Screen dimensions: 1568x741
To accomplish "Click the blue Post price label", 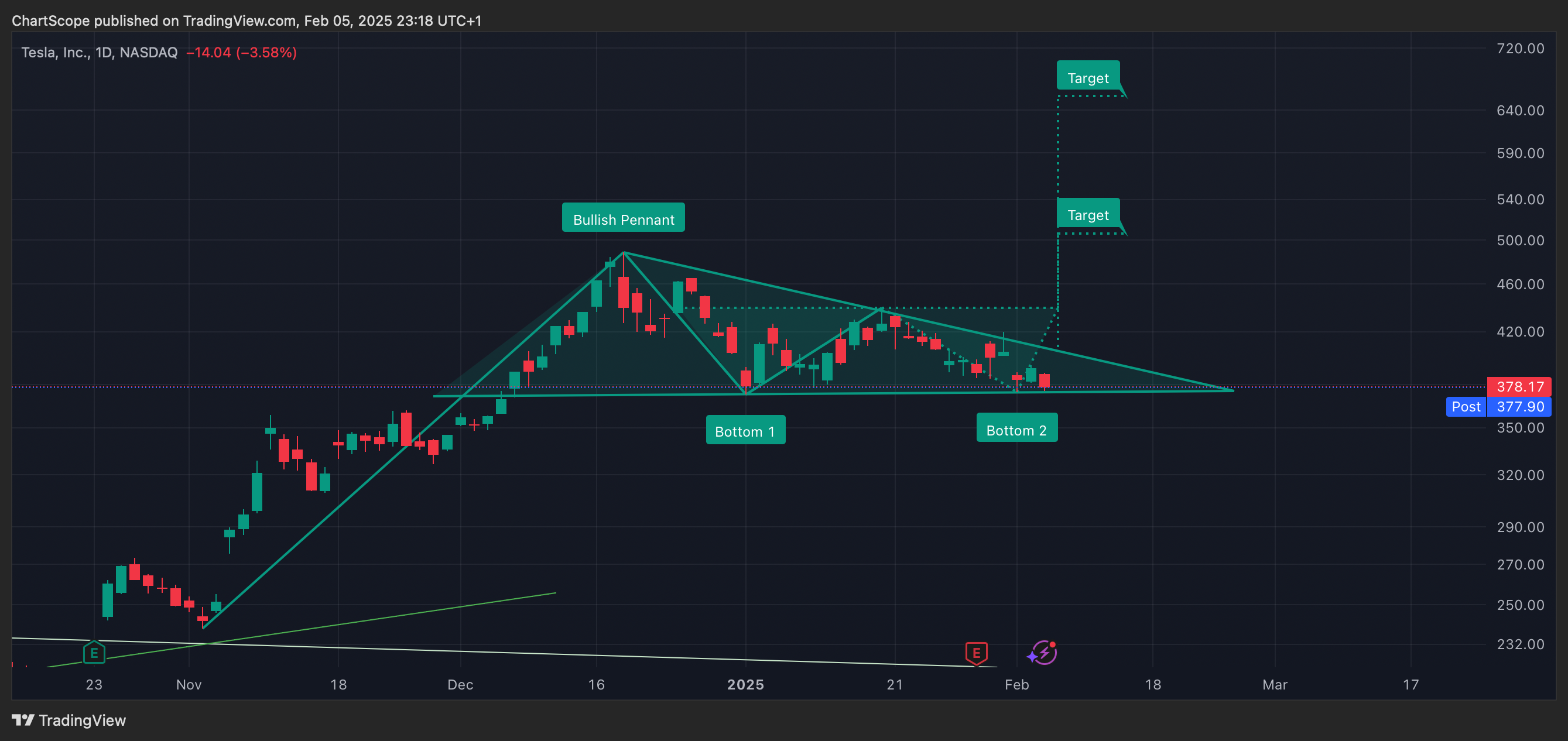I will 1466,407.
